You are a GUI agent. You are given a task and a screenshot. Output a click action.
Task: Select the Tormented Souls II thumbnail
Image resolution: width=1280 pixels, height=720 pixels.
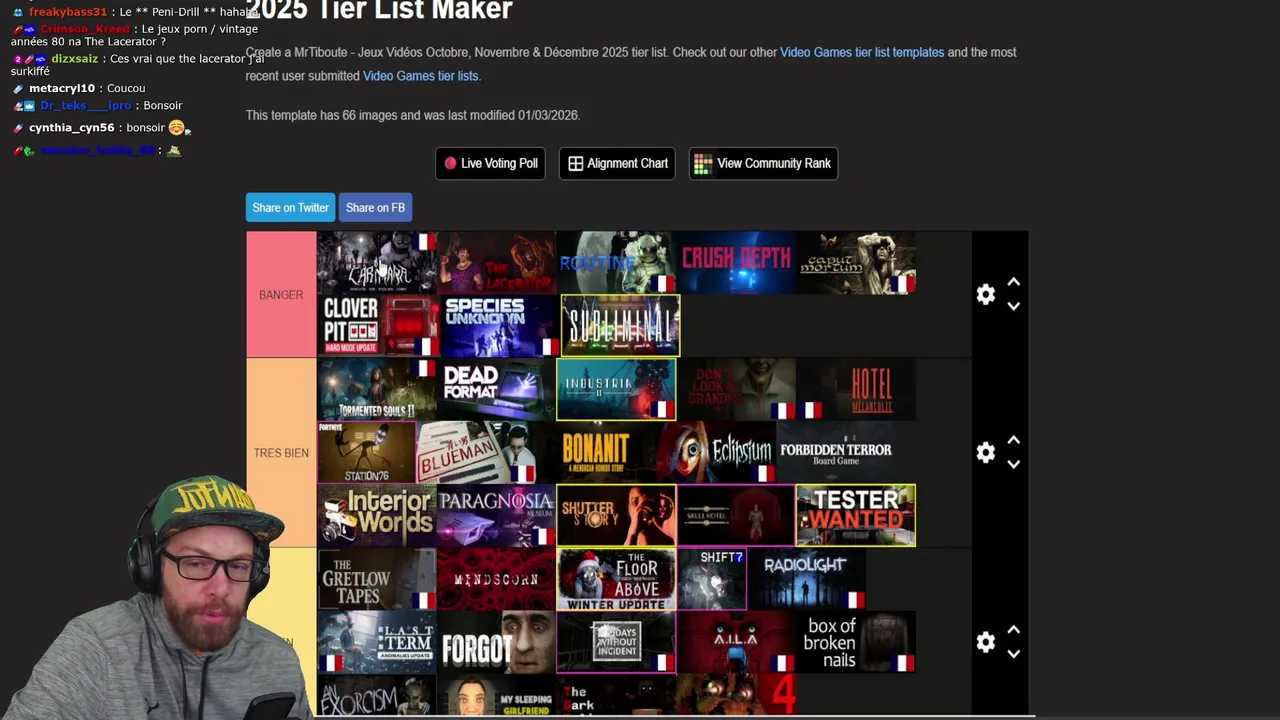376,389
